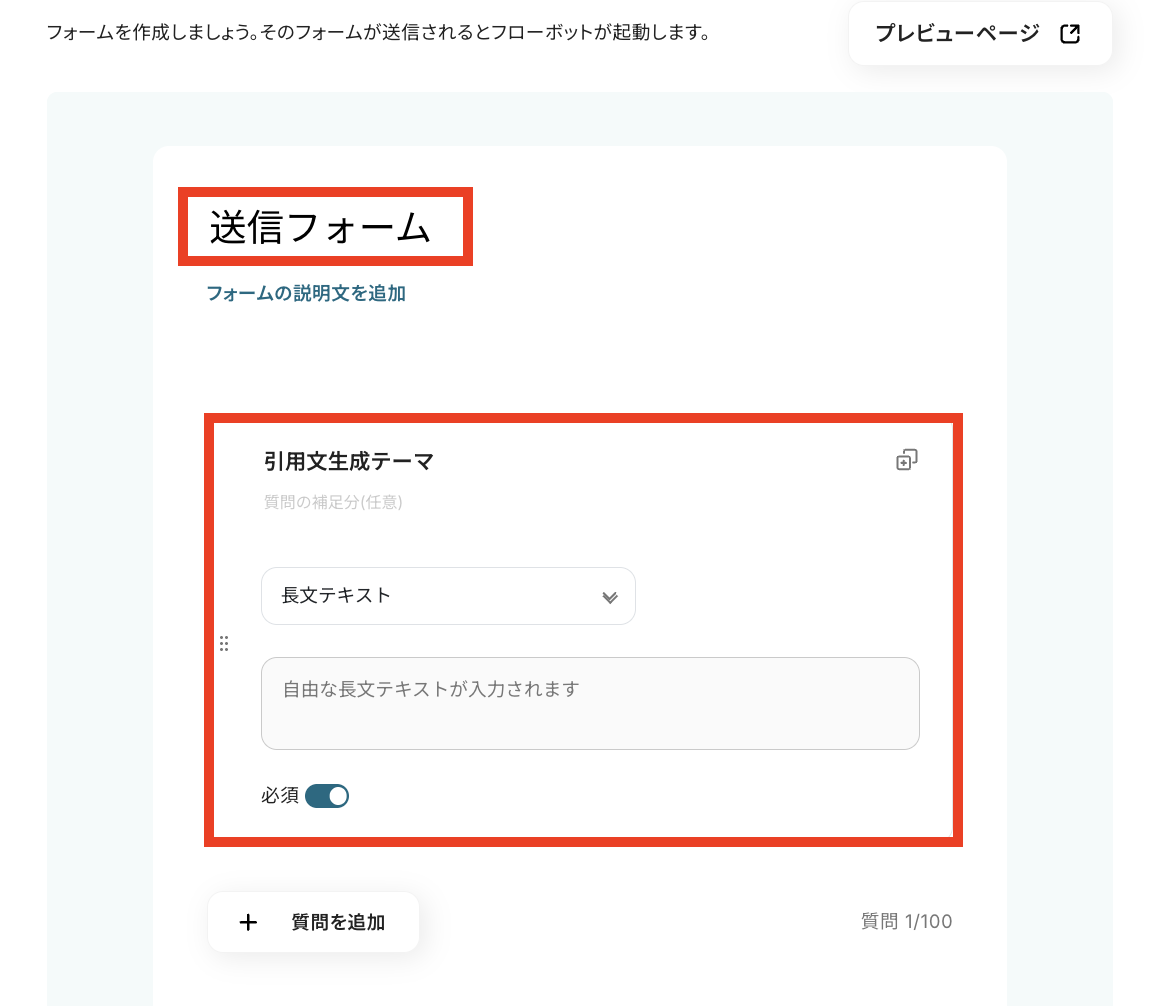Click the instruction text about creating a form
Screen dimensions: 1163x1006
point(378,32)
